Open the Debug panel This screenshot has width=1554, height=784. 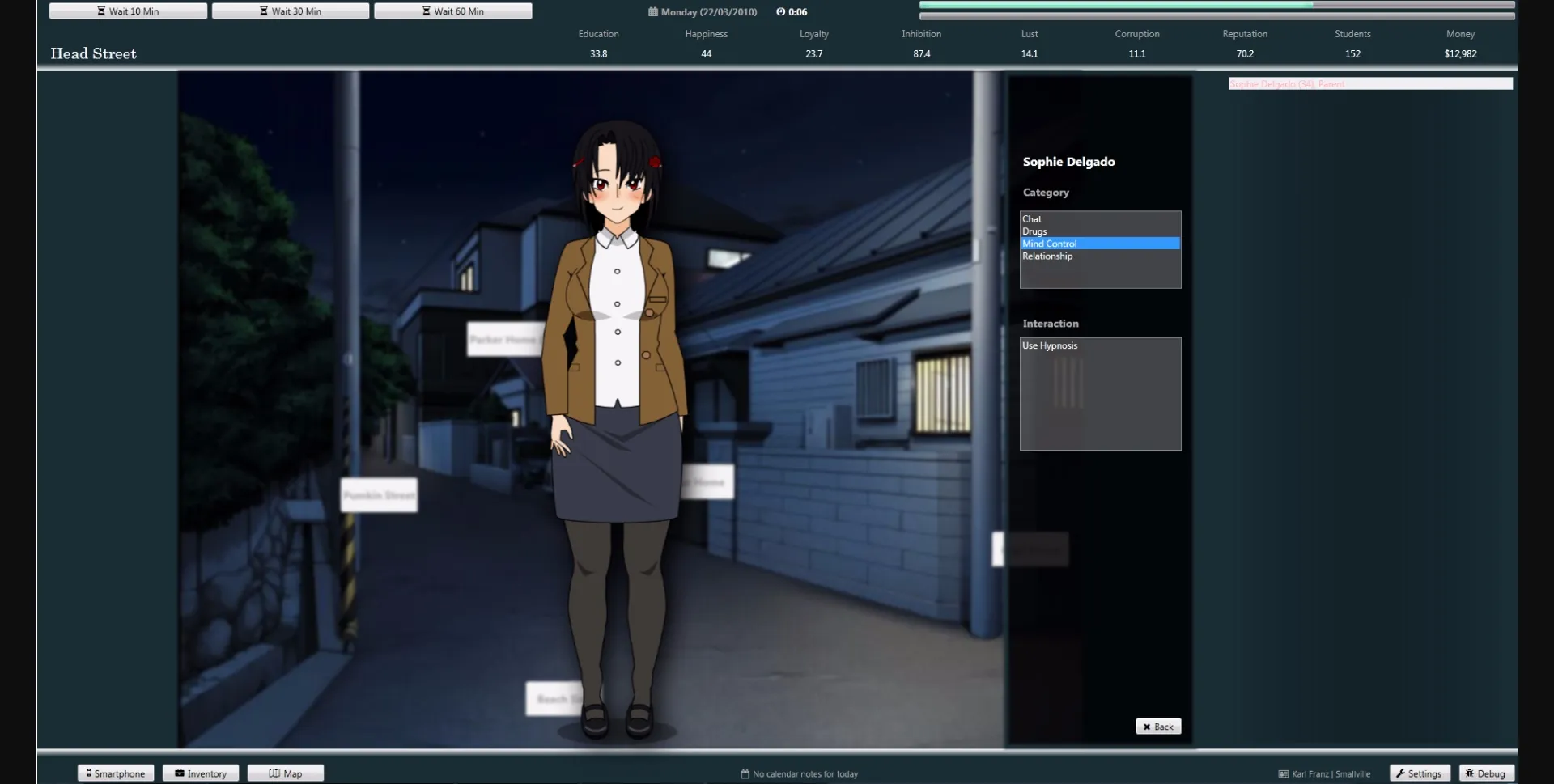(x=1488, y=773)
